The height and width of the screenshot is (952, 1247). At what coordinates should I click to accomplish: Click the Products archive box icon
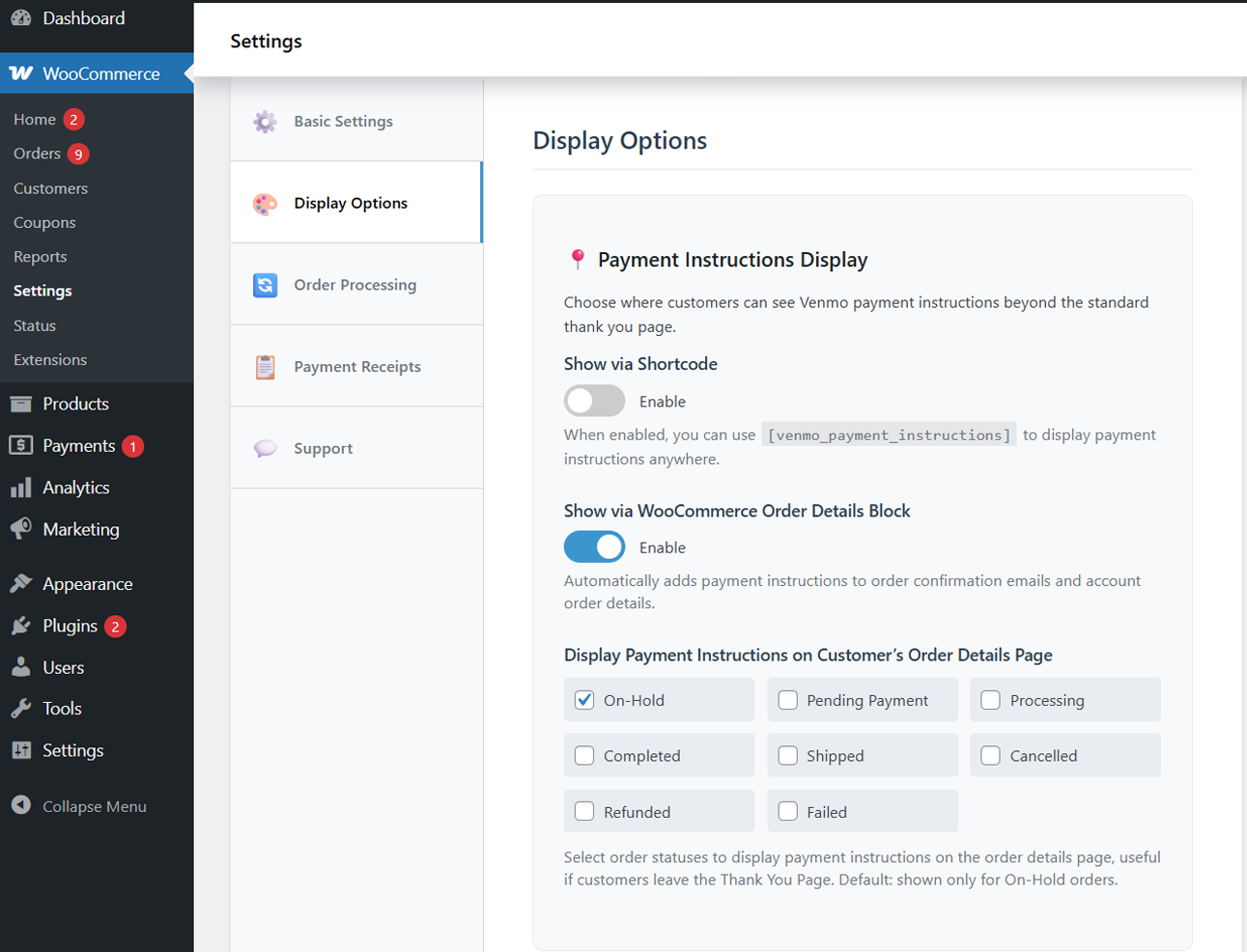pyautogui.click(x=21, y=404)
